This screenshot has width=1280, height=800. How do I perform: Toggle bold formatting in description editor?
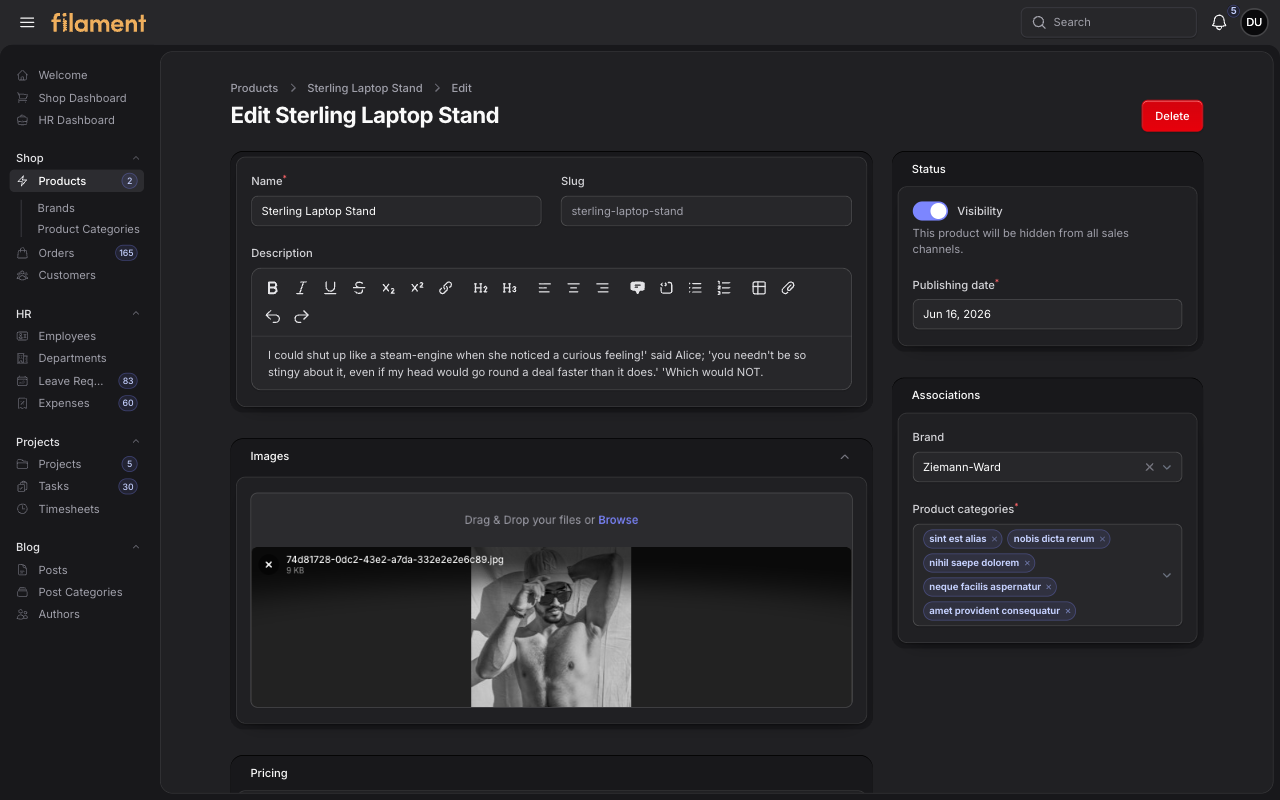272,288
